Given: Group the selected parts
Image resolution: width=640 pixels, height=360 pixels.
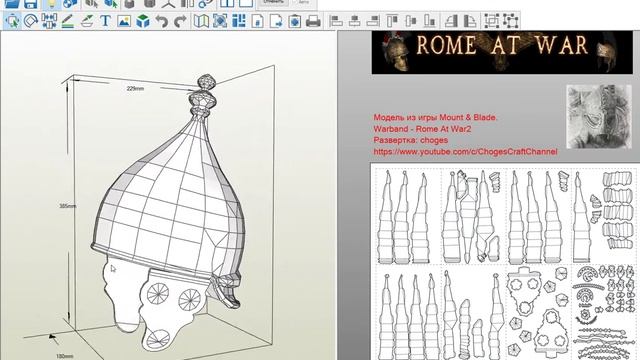Looking at the screenshot, I should click(x=491, y=21).
